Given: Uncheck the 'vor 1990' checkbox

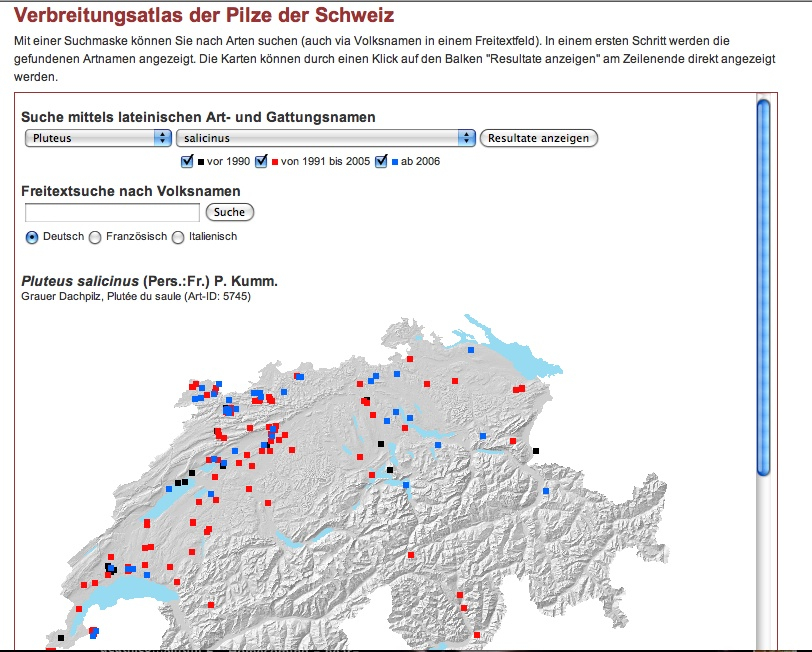Looking at the screenshot, I should 187,161.
